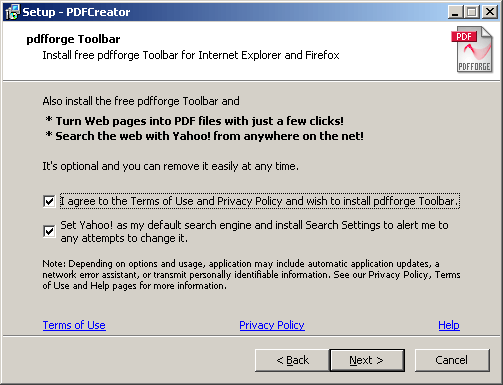Screen dimensions: 503x385
Task: Go back with the < Back button
Action: click(292, 360)
